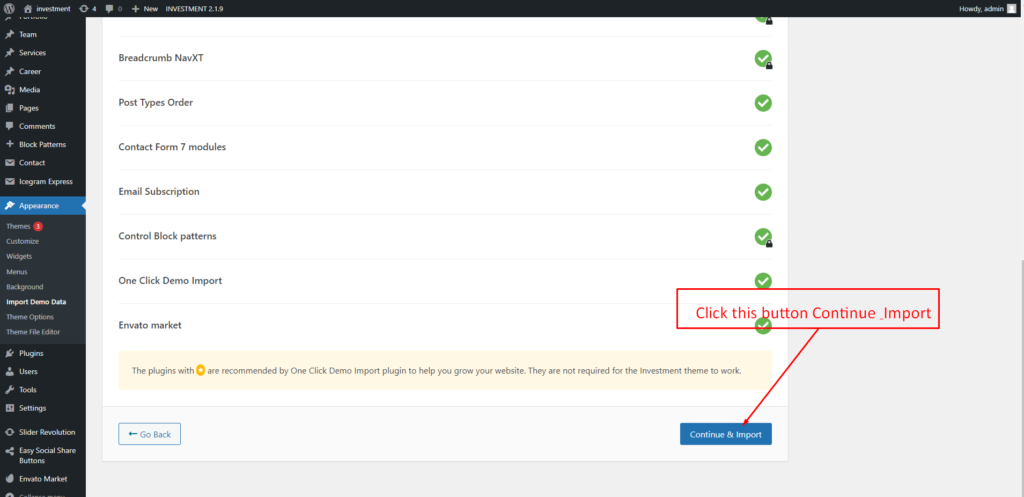The image size is (1024, 497).
Task: Toggle the Contact Form 7 modules checkmark
Action: coord(763,148)
